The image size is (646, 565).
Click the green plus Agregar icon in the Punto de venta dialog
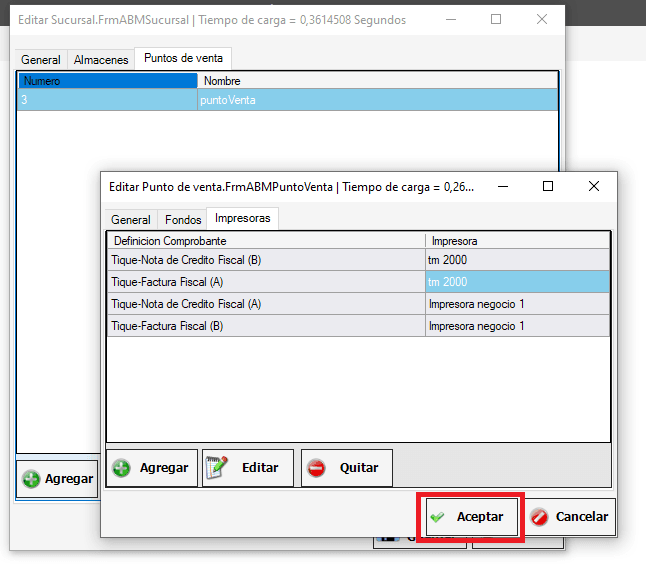point(122,468)
